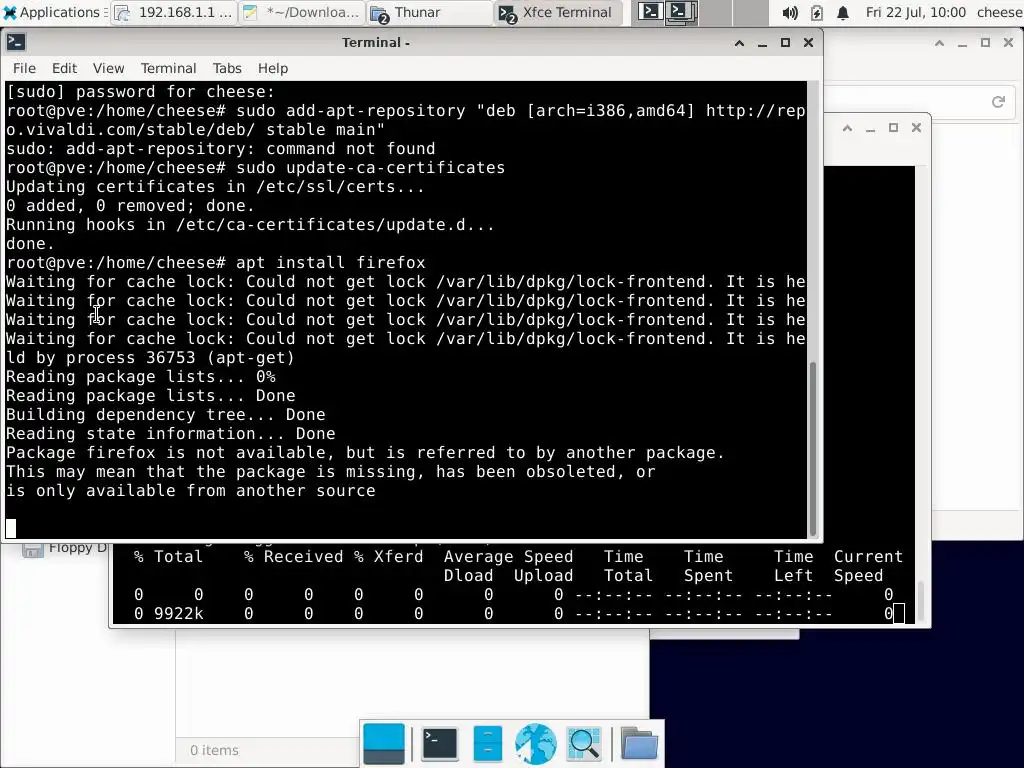1024x768 pixels.
Task: Open the notifications bell icon
Action: point(843,12)
